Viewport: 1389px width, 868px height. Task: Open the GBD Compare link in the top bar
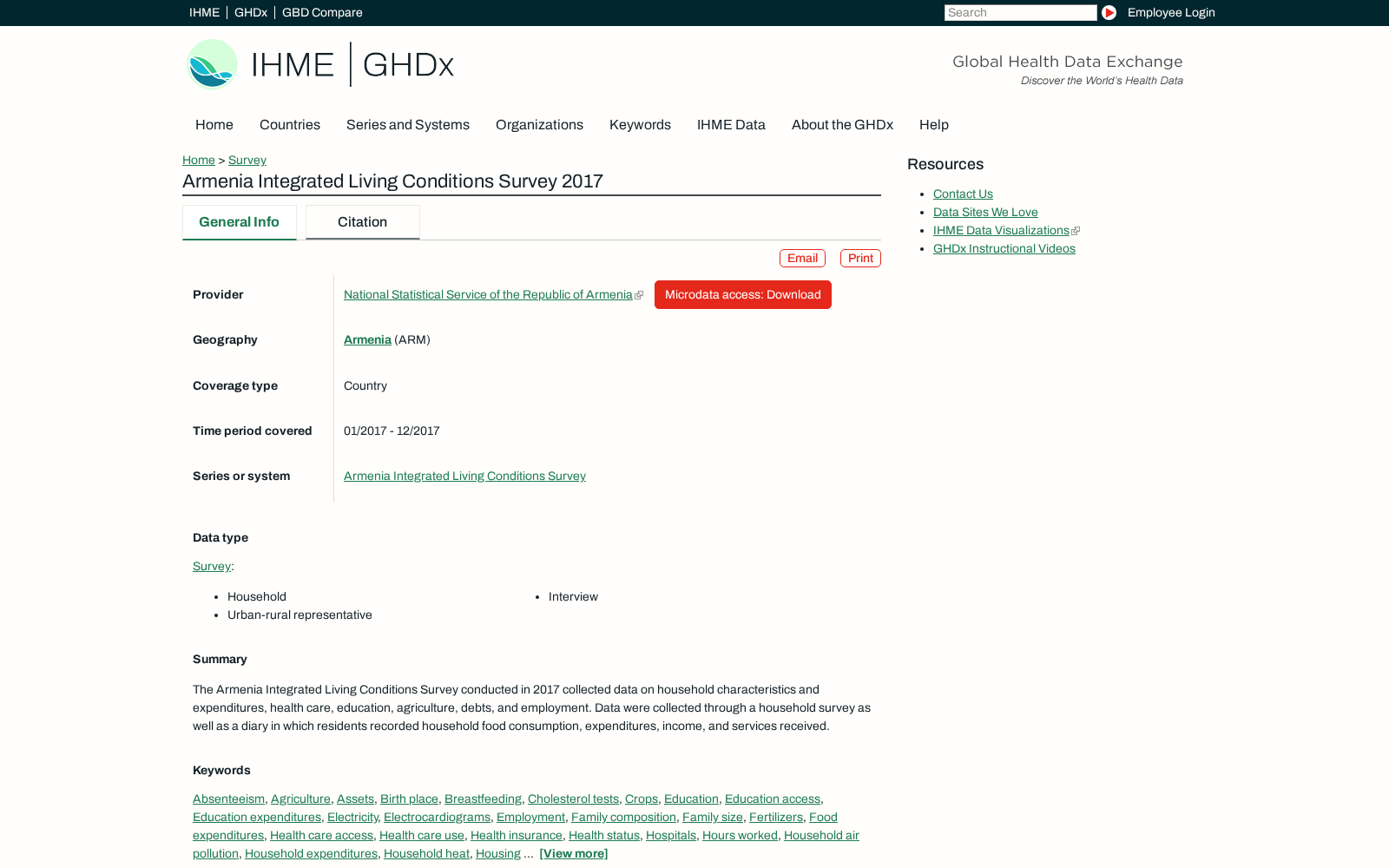pyautogui.click(x=322, y=12)
